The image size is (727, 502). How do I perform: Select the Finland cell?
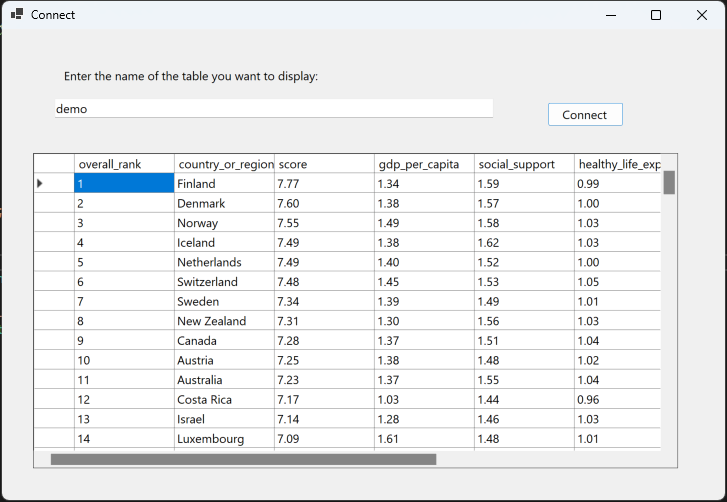224,184
